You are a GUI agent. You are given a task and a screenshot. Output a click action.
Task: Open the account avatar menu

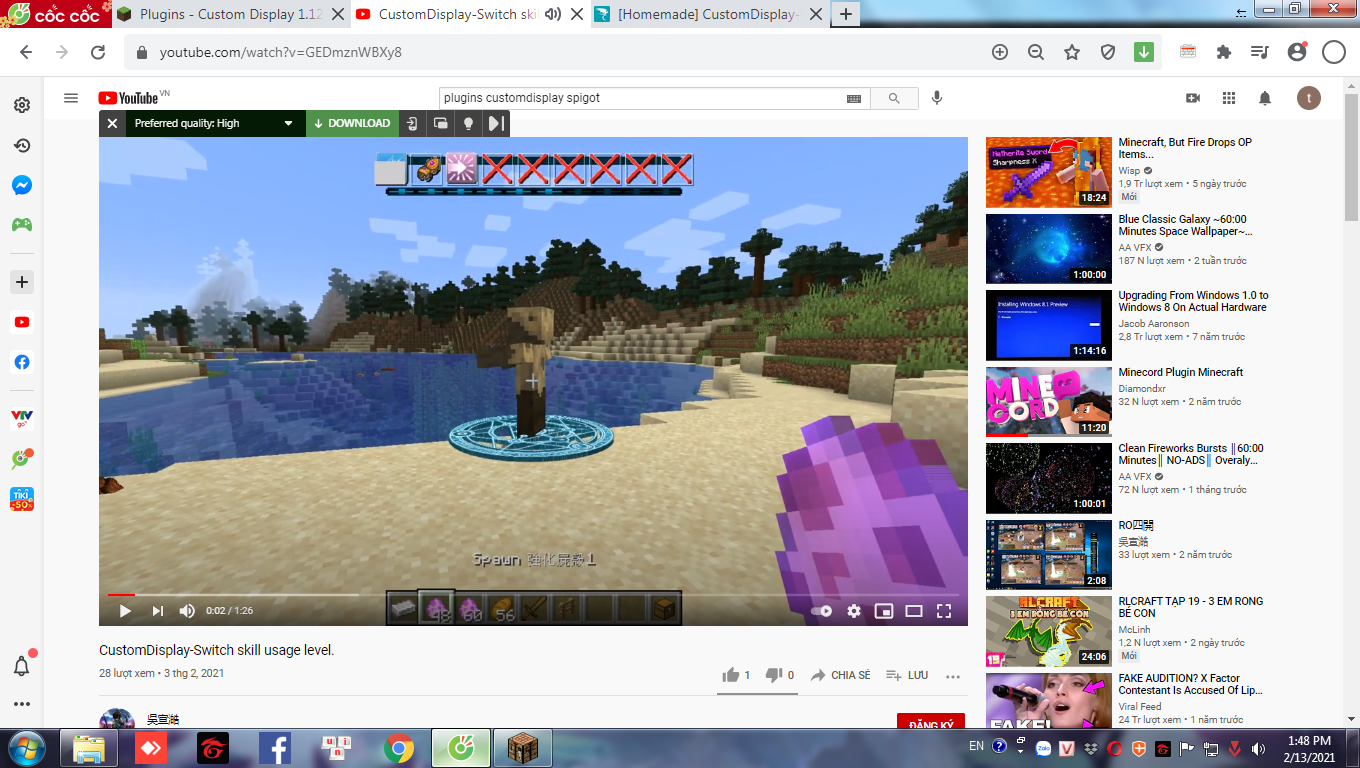pos(1309,98)
